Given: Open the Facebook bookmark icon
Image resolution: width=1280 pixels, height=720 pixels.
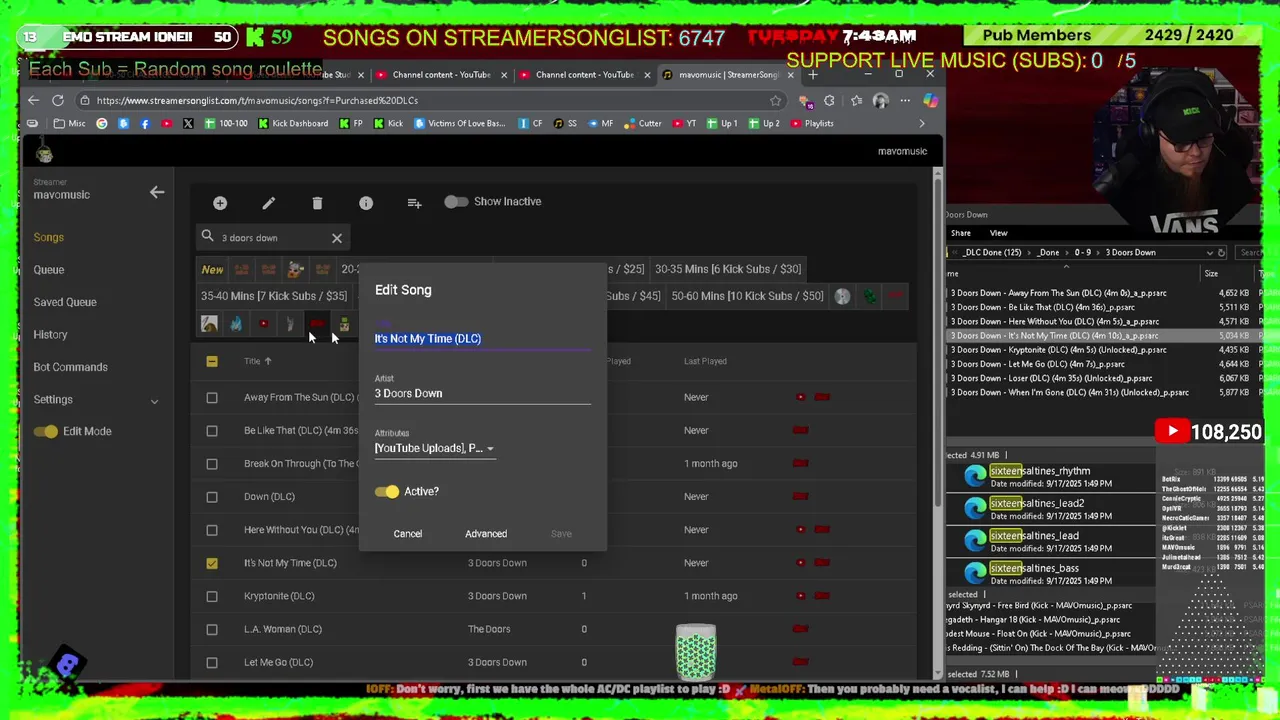Looking at the screenshot, I should click(x=145, y=123).
